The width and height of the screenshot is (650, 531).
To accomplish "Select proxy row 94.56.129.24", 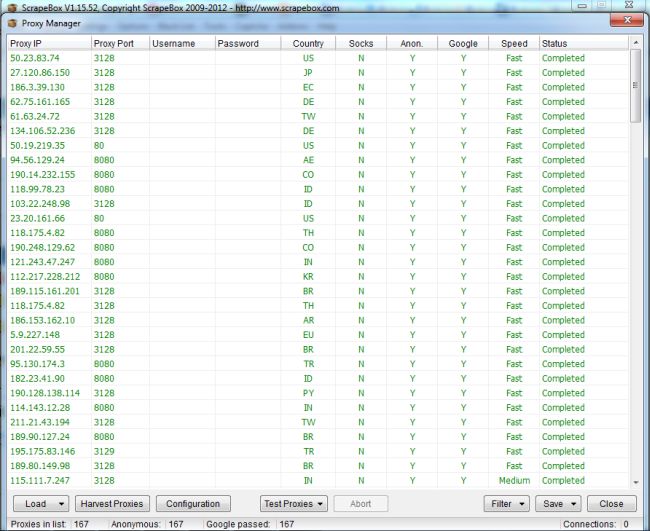I will (x=318, y=160).
